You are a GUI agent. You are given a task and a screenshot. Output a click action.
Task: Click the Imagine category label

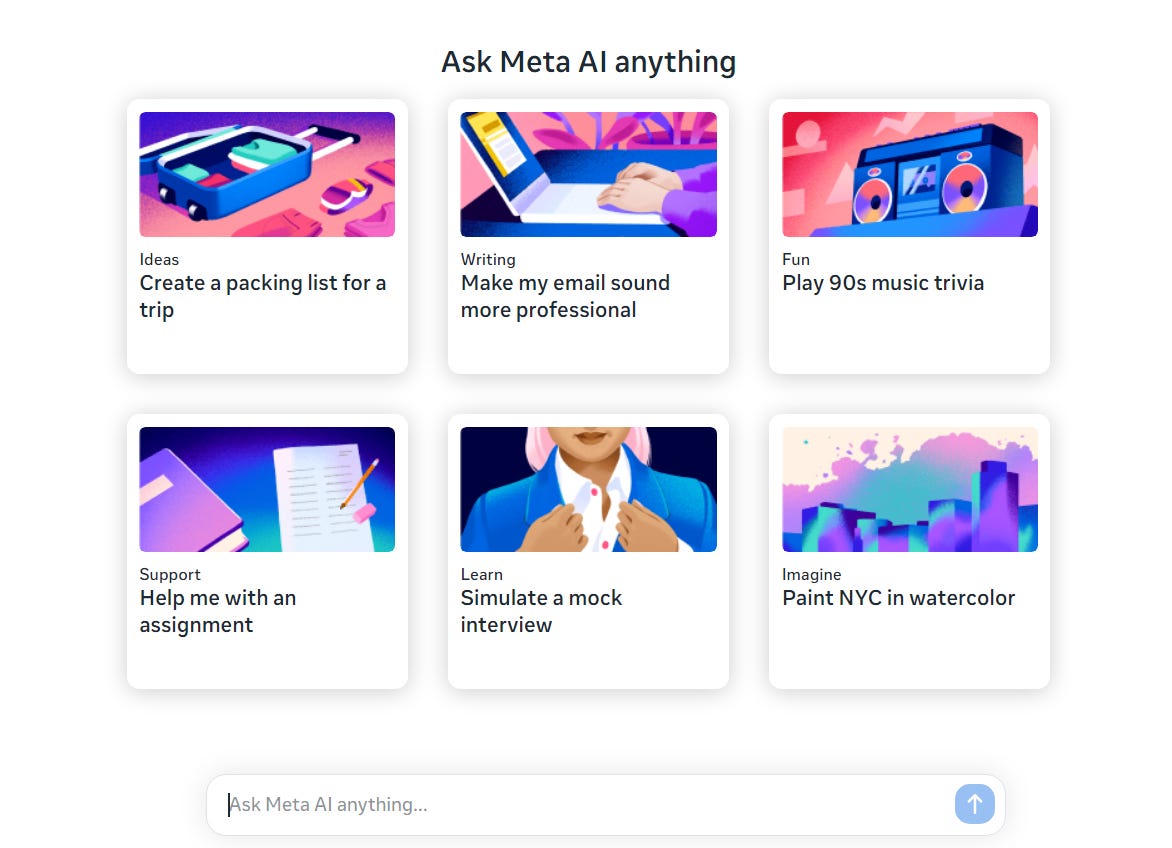point(812,575)
